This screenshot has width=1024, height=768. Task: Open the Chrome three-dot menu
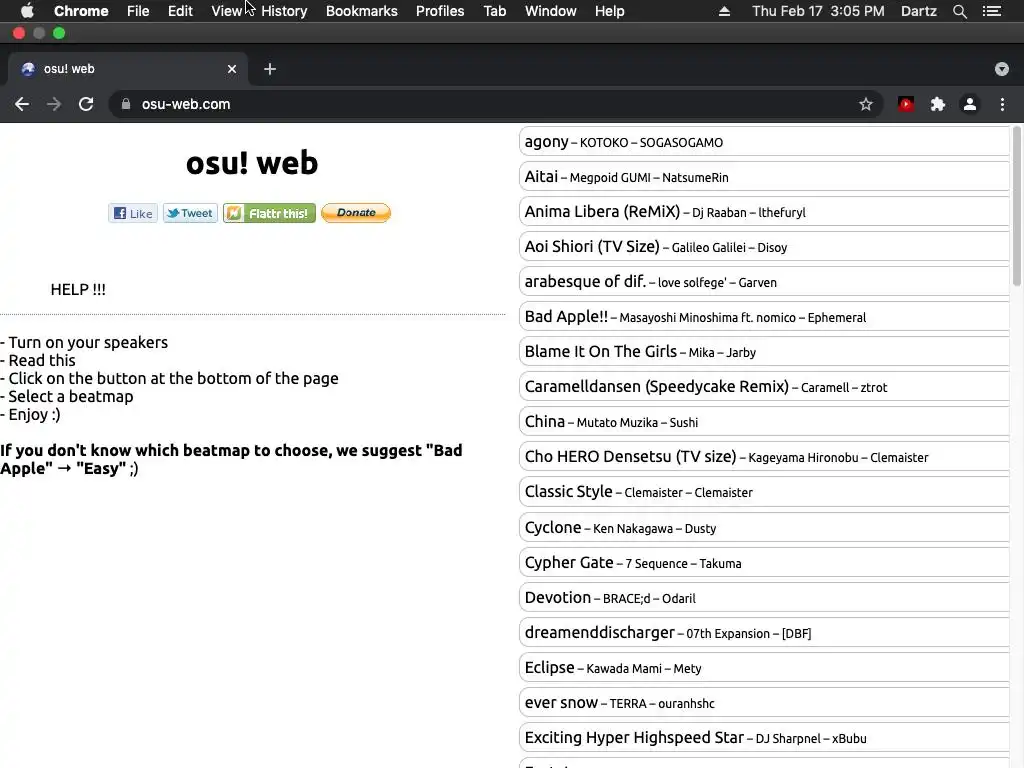[1002, 104]
